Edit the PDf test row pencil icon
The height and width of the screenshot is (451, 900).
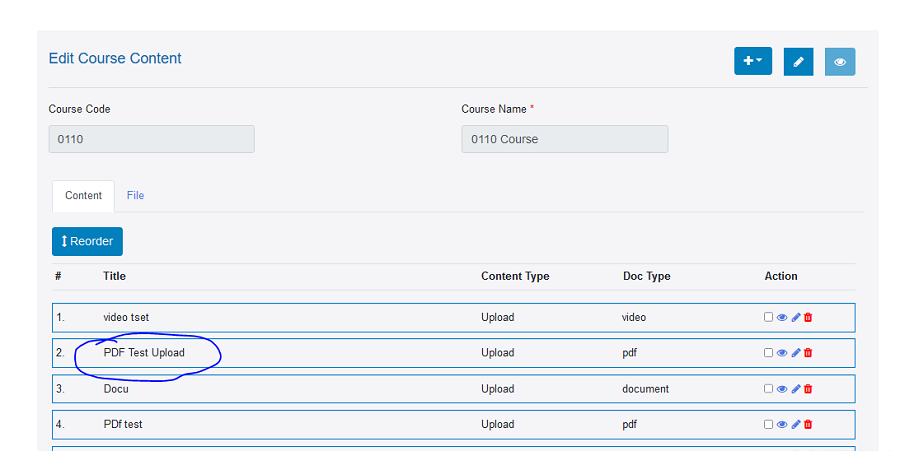[796, 425]
